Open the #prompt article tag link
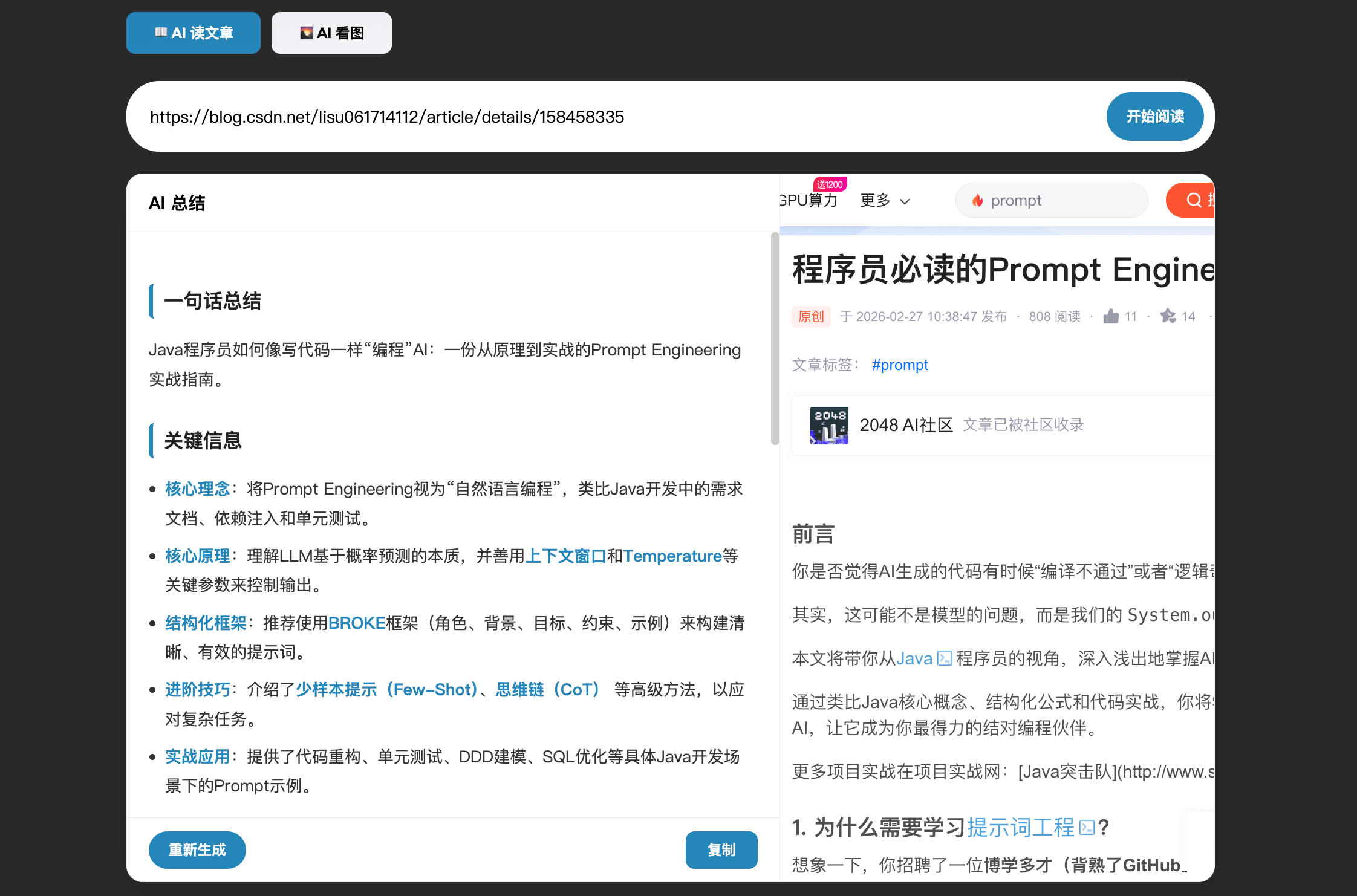This screenshot has width=1357, height=896. (x=899, y=365)
